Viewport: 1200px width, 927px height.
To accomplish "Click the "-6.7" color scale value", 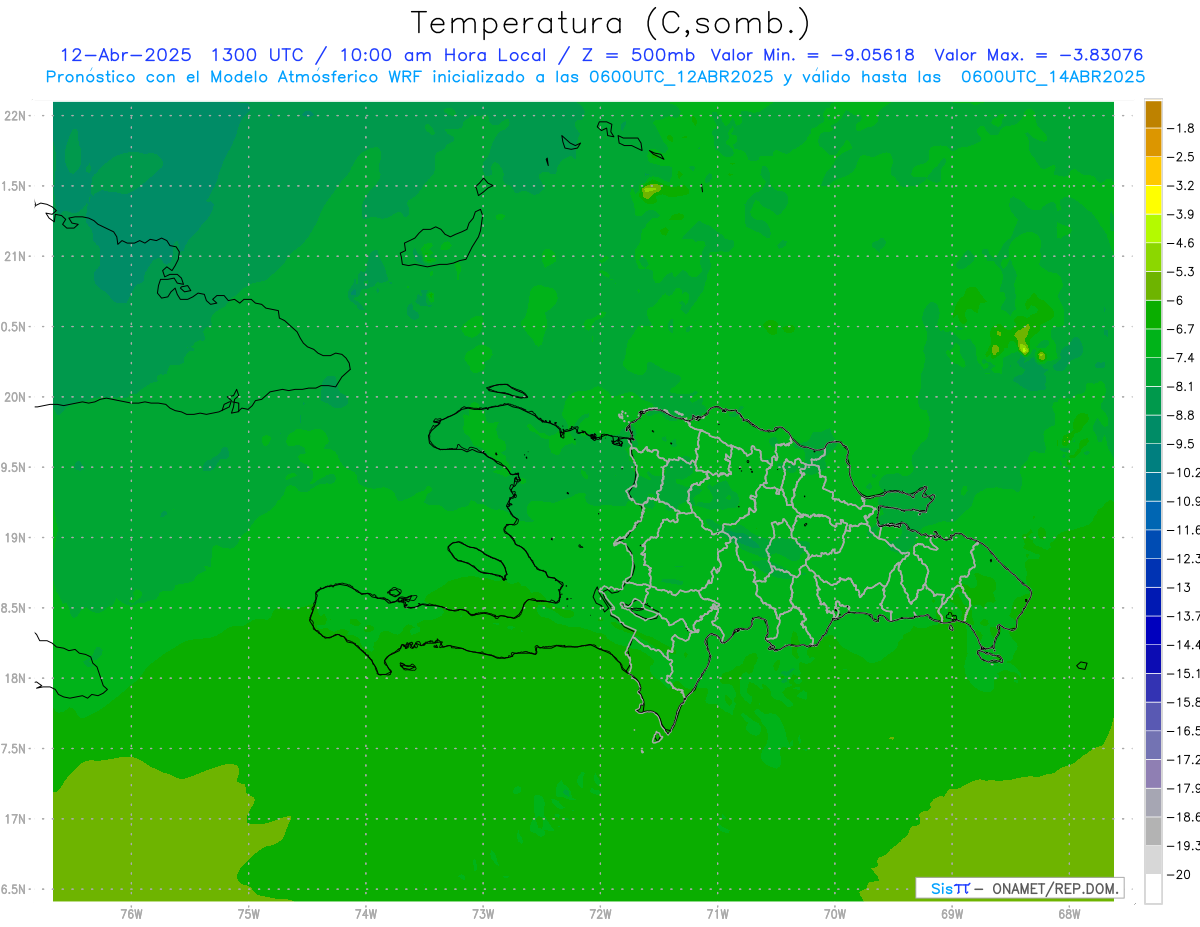I will (x=1182, y=329).
